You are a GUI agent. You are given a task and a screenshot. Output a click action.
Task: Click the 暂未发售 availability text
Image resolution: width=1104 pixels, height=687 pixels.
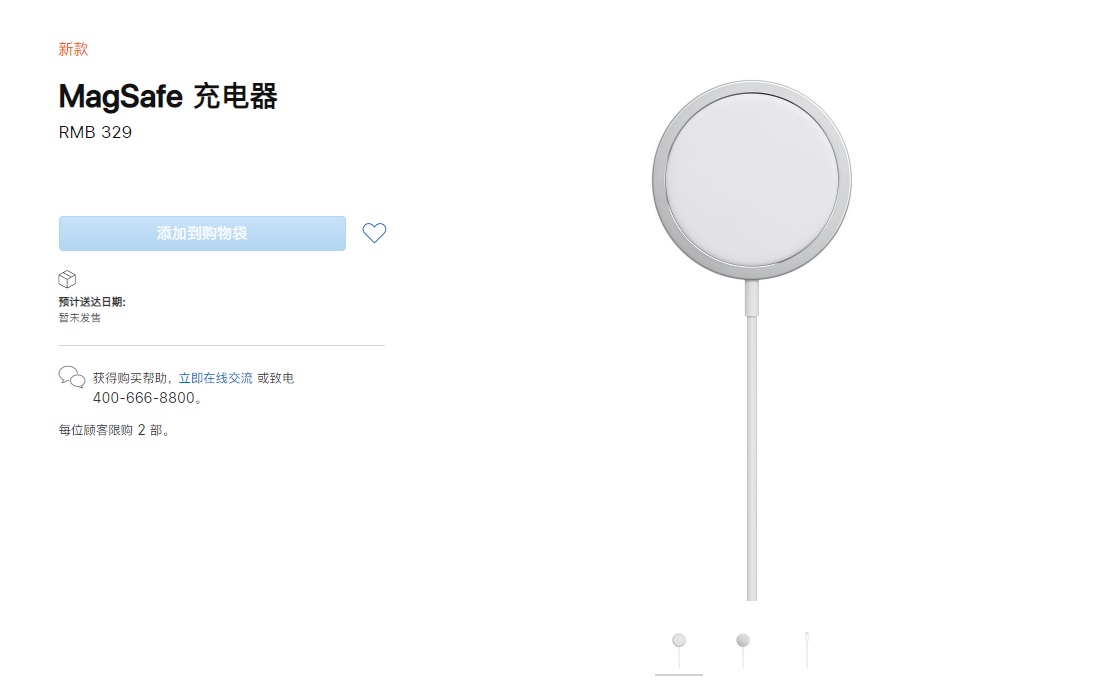pyautogui.click(x=77, y=317)
